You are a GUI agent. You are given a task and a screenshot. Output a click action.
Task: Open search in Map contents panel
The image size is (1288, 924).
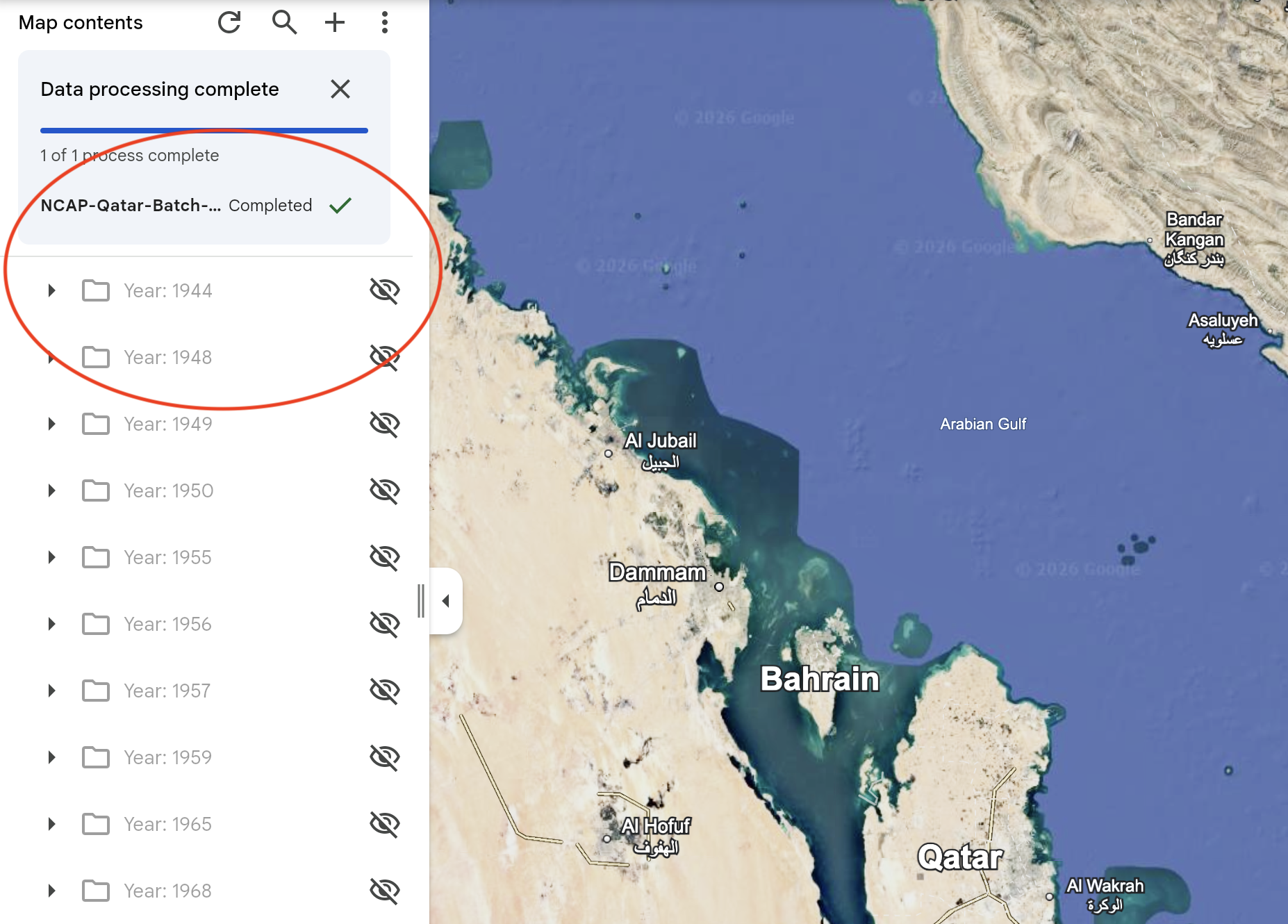tap(283, 22)
